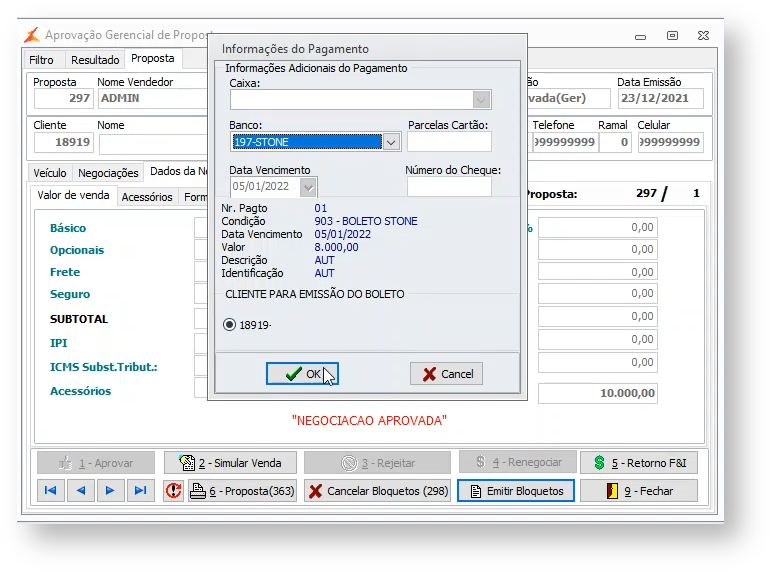Click the total value 10.000,00 field
The image size is (772, 572).
(598, 393)
